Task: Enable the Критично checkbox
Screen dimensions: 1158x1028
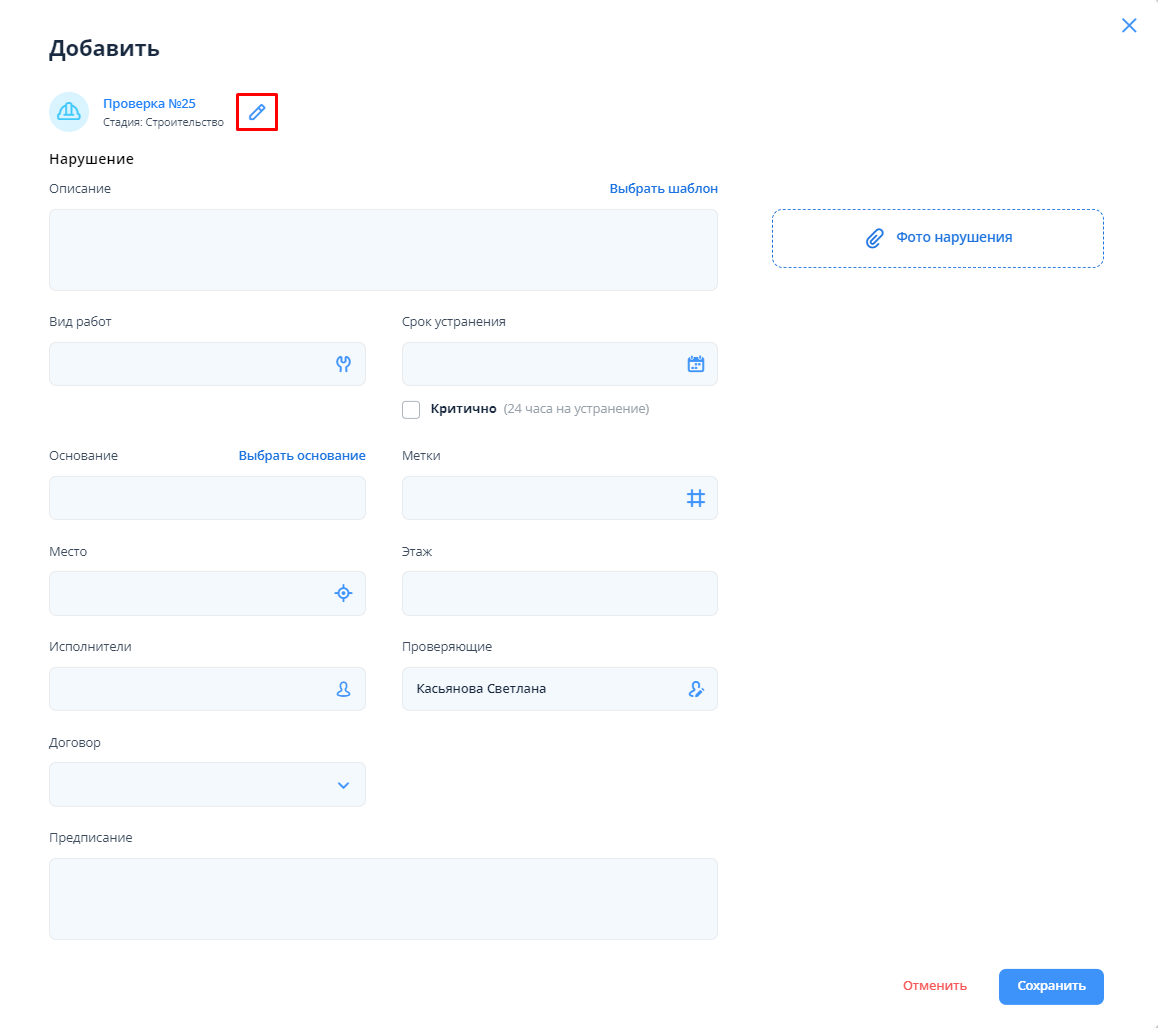Action: click(x=411, y=409)
